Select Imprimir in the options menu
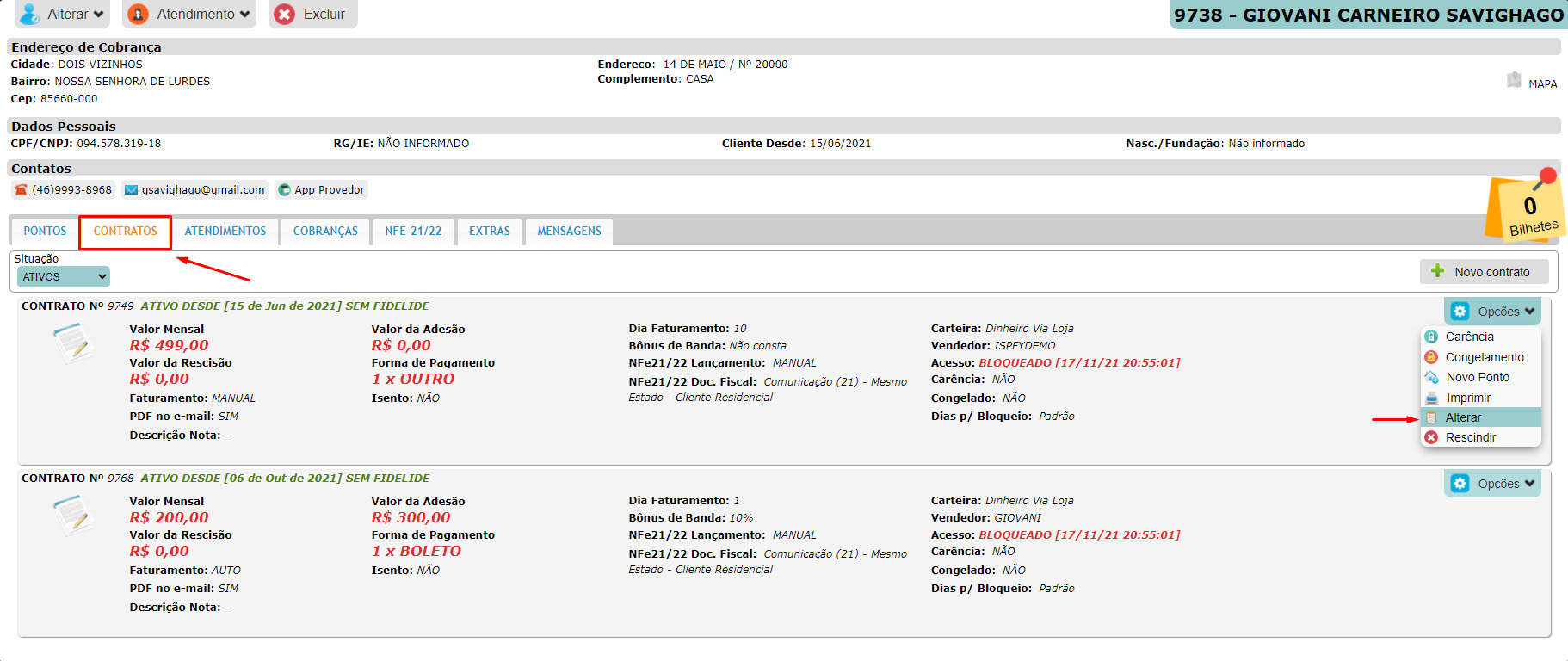This screenshot has width=1568, height=661. coord(1480,398)
